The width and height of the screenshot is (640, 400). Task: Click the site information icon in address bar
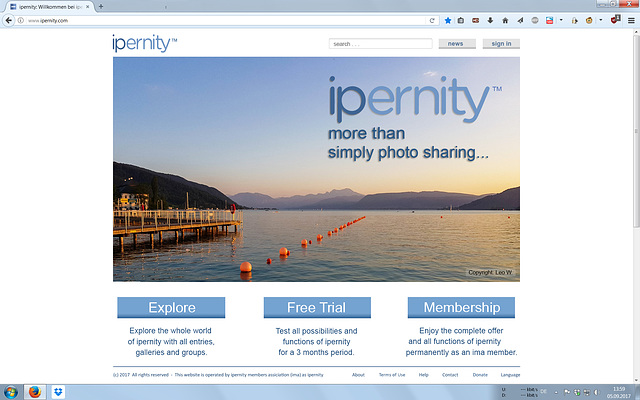point(20,20)
